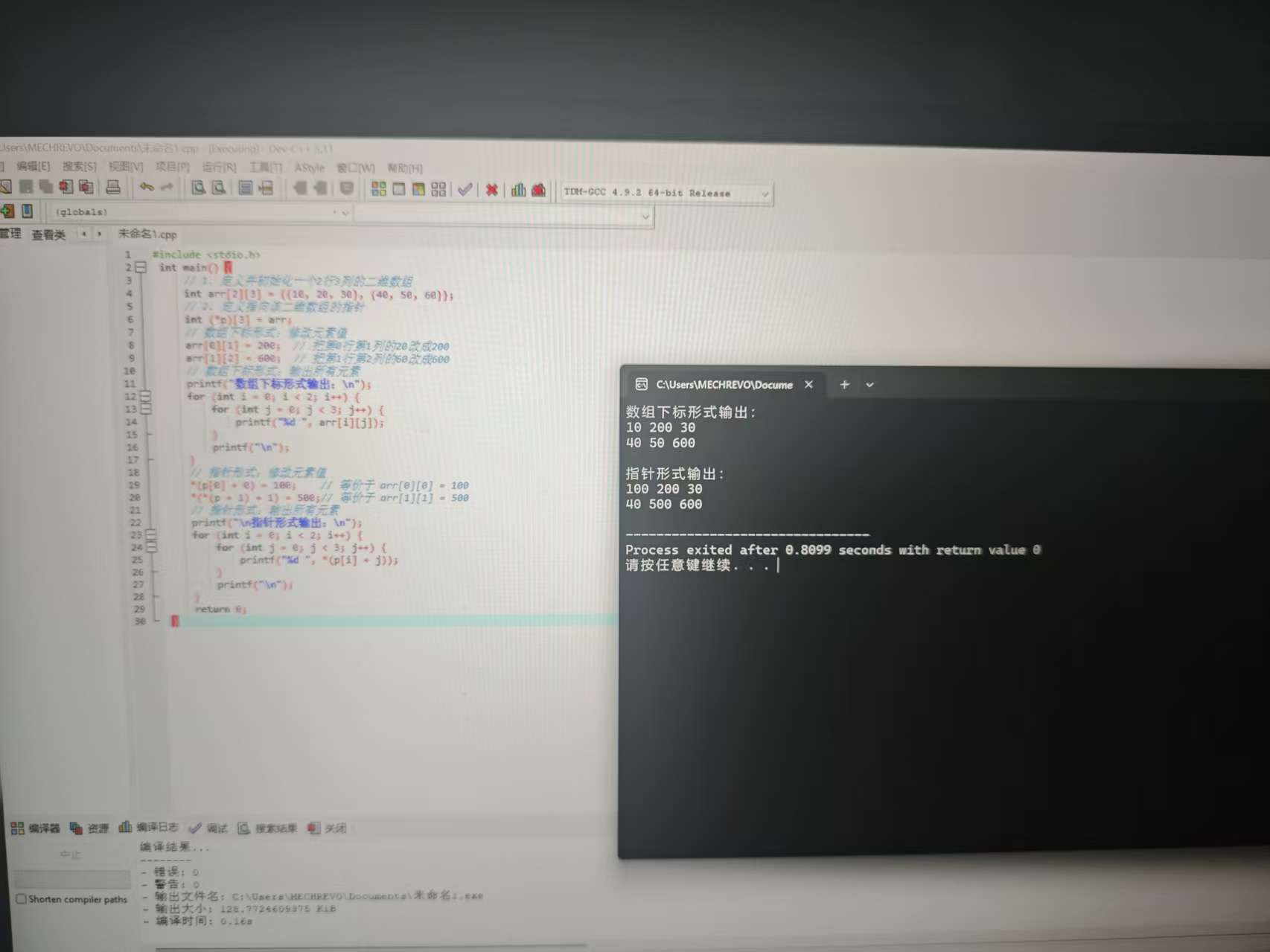The height and width of the screenshot is (952, 1270).
Task: Tick the Shorten compiler paths checkbox
Action: pos(22,899)
